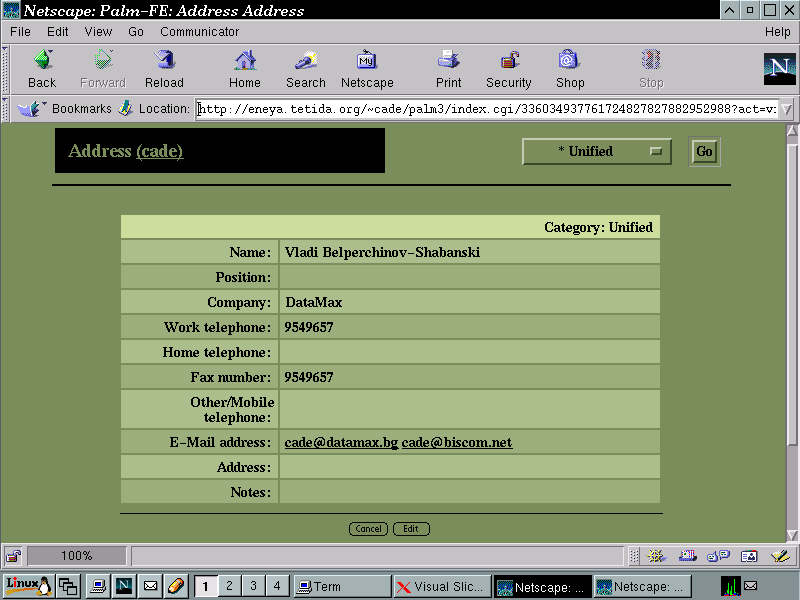Click the My Netscape icon
Image resolution: width=800 pixels, height=600 pixels.
click(x=367, y=69)
